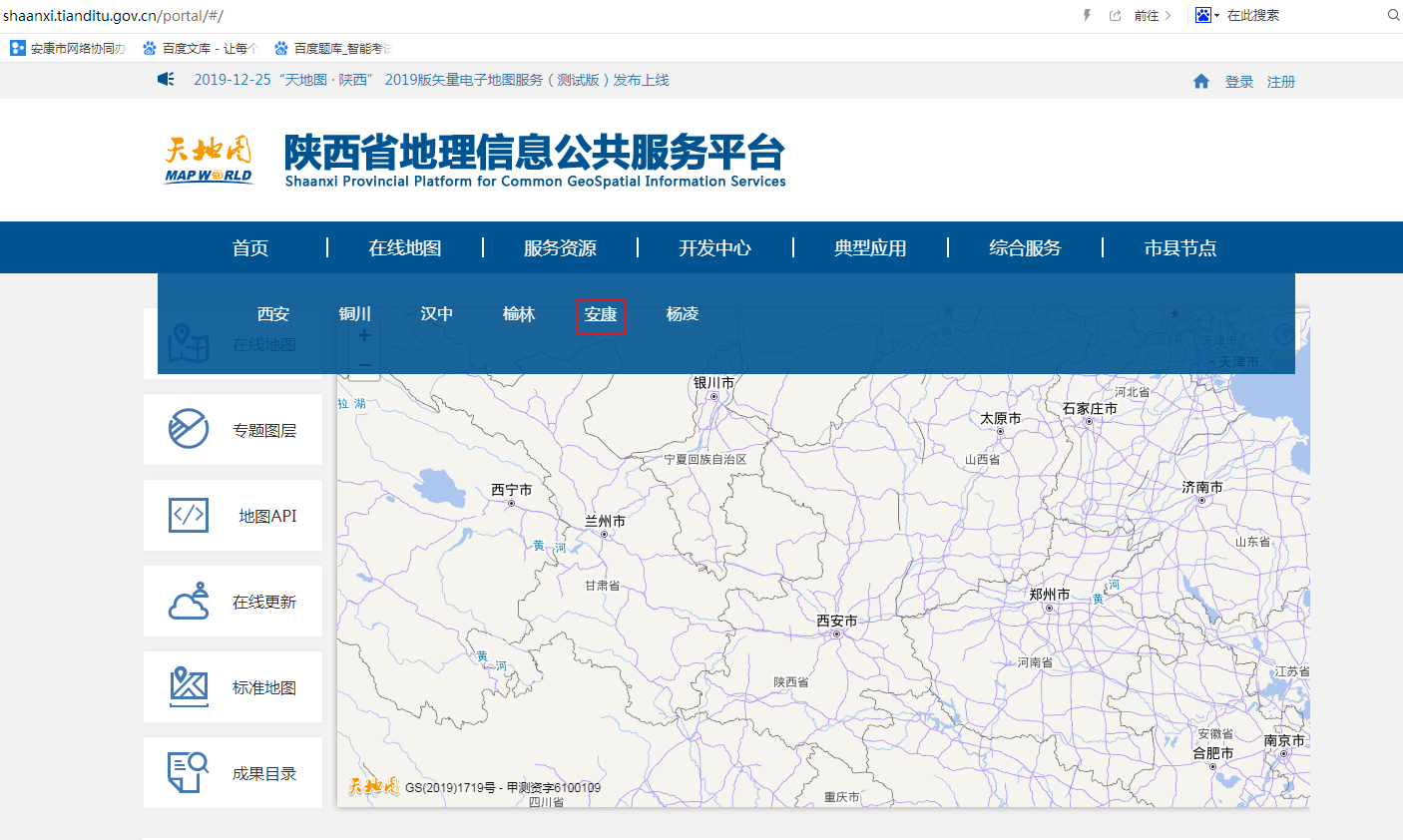Click the 前往 go button
1403x840 pixels.
pyautogui.click(x=1153, y=15)
